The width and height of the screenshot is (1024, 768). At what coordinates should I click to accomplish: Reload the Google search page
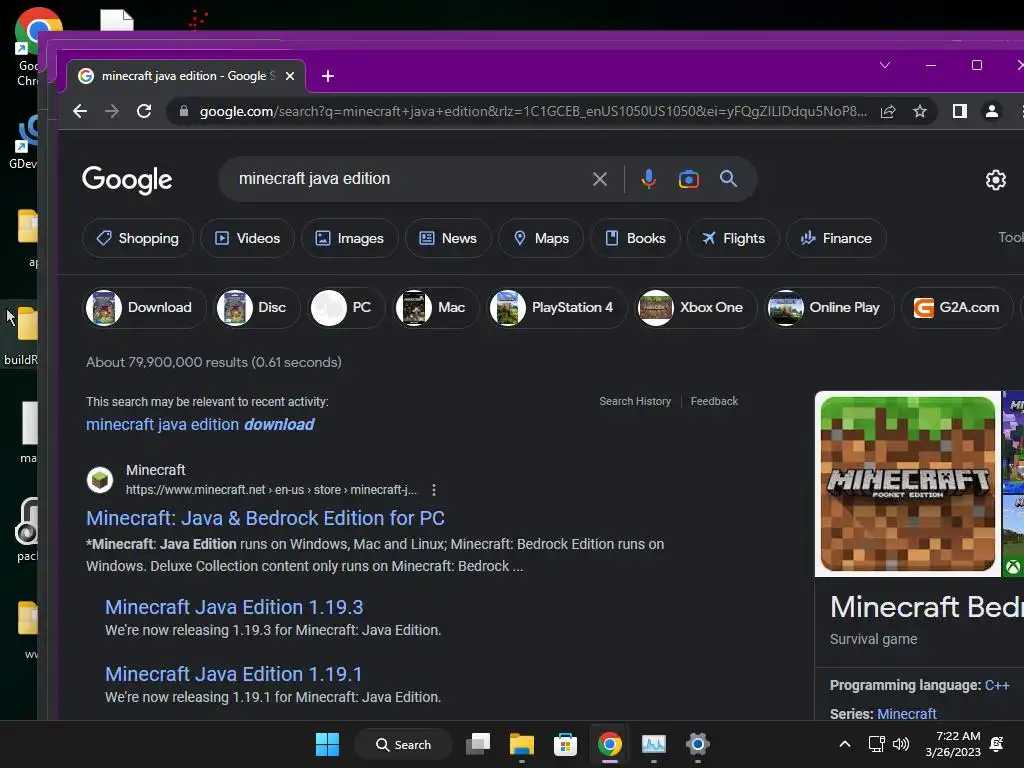coord(144,111)
